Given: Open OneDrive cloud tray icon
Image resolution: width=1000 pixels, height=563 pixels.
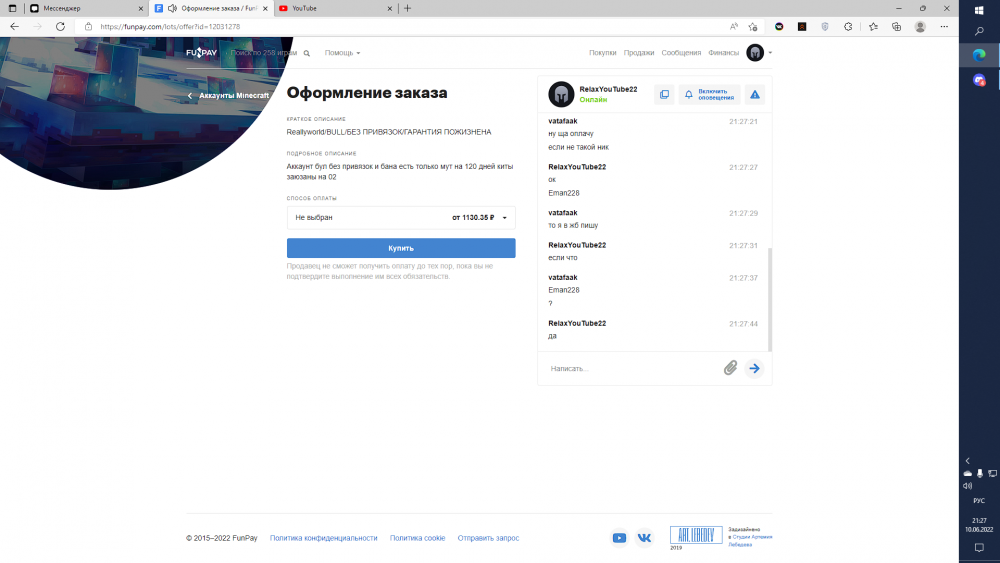Looking at the screenshot, I should pyautogui.click(x=967, y=473).
